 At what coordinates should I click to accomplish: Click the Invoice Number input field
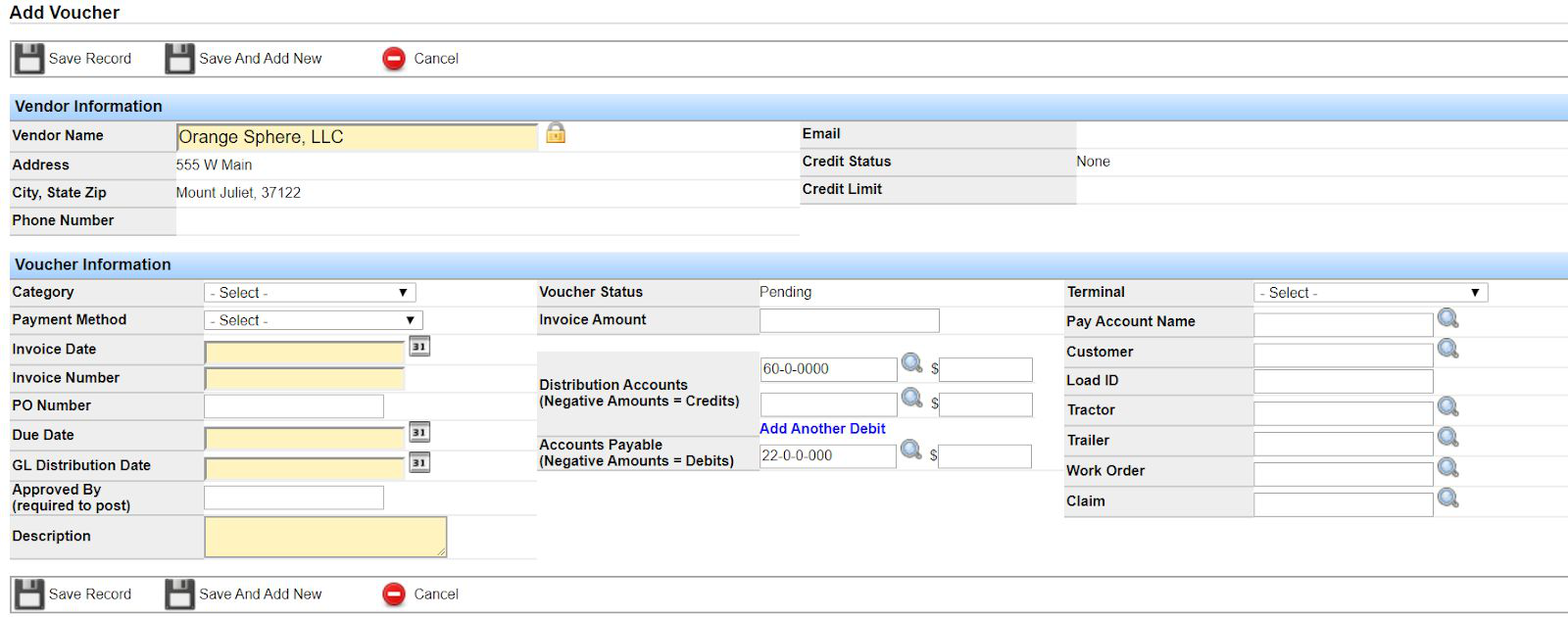click(x=305, y=379)
